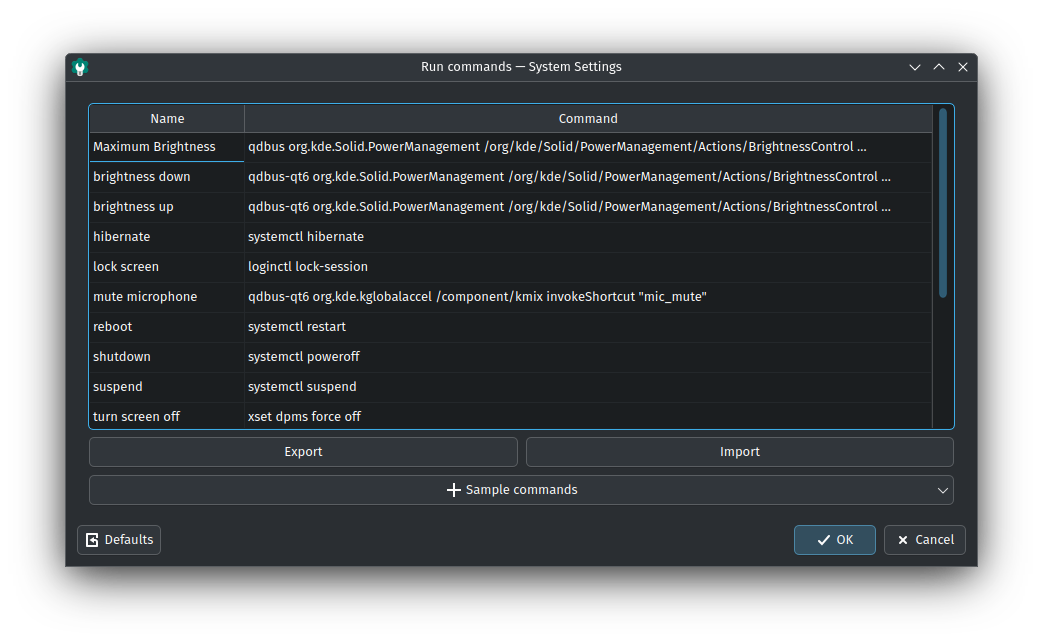Viewport: 1043px width, 644px height.
Task: Select the brightness down name cell
Action: click(x=167, y=177)
